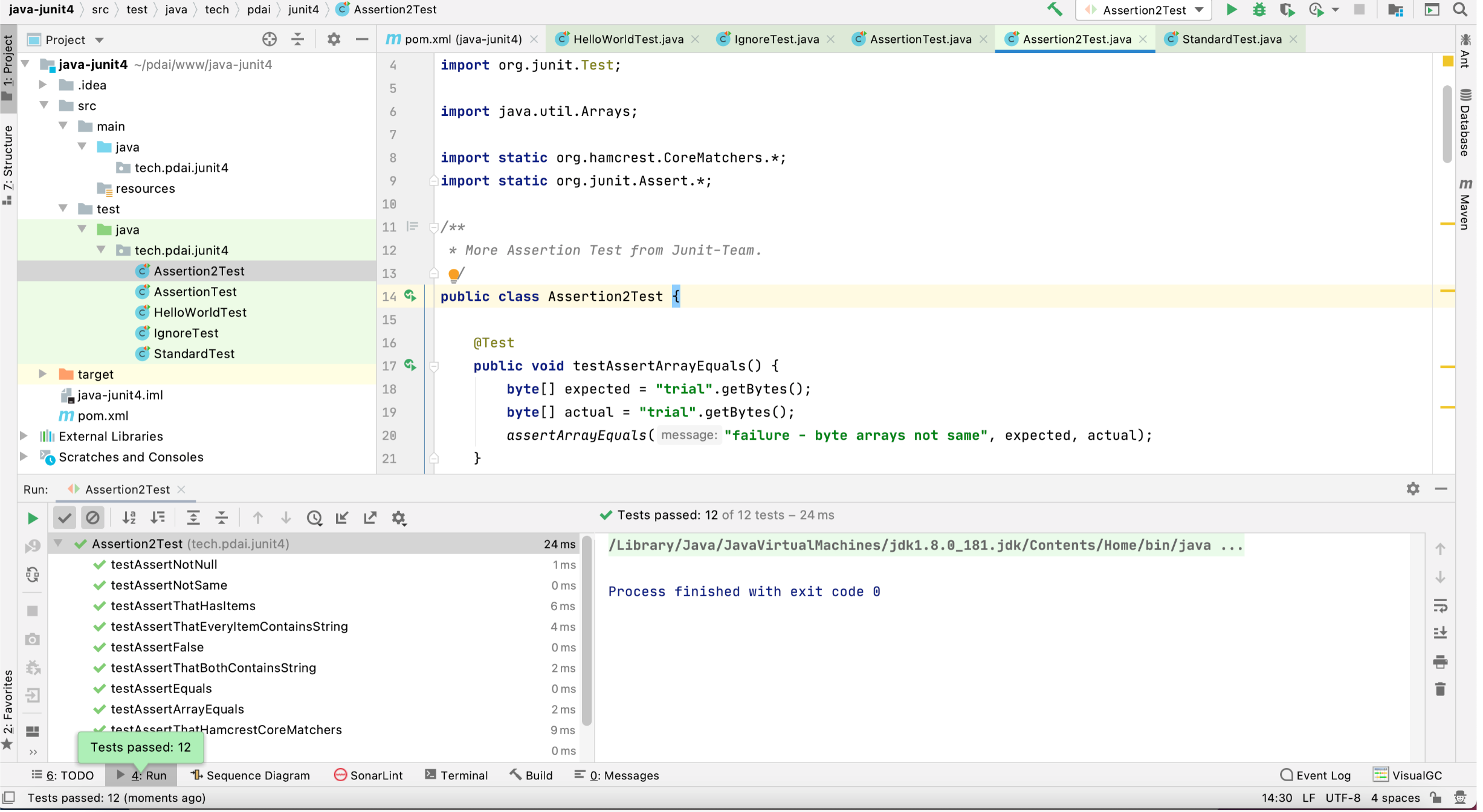Import tests from file icon
The height and width of the screenshot is (812, 1483).
(x=343, y=519)
